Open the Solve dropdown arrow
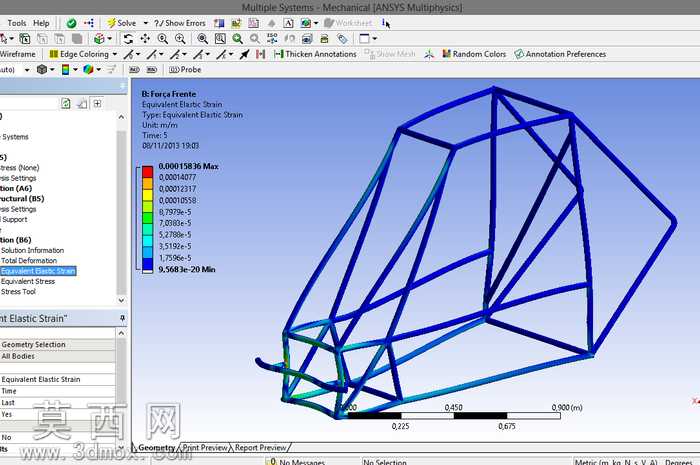Screen dimensions: 700x465 click(146, 23)
